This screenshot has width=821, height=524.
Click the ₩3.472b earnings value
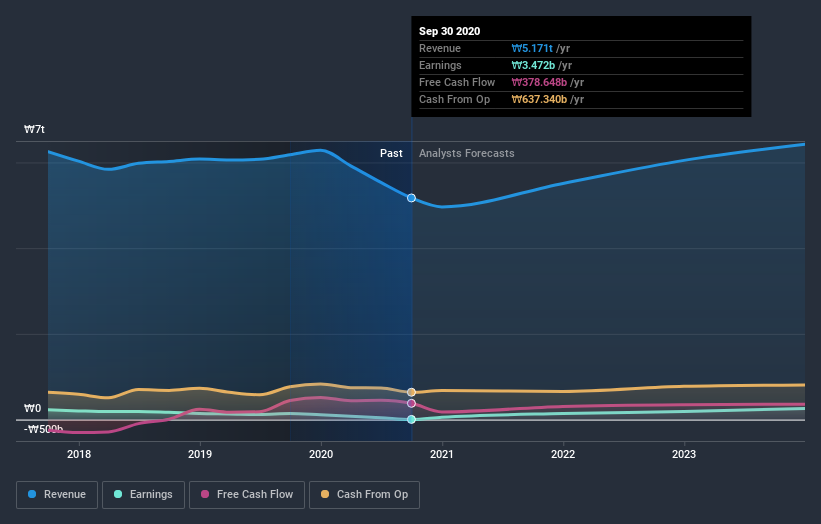click(x=533, y=65)
